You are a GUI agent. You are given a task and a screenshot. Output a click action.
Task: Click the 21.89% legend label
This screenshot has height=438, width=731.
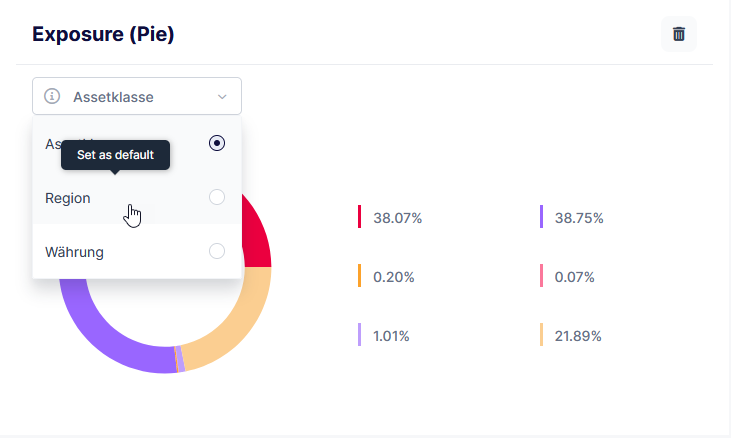coord(578,336)
